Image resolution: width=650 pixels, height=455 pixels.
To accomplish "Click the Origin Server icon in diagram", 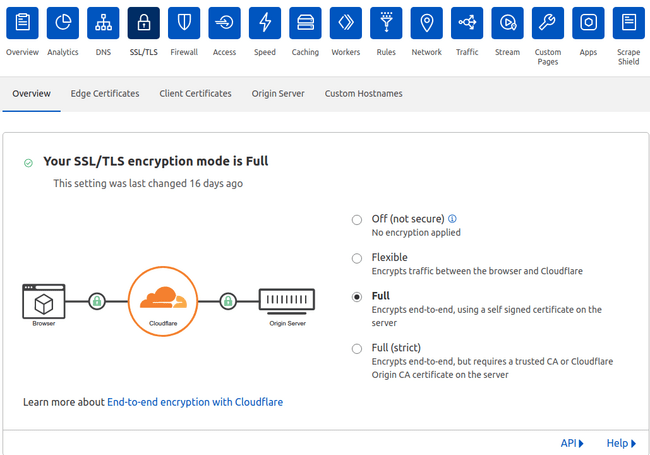I will click(287, 301).
